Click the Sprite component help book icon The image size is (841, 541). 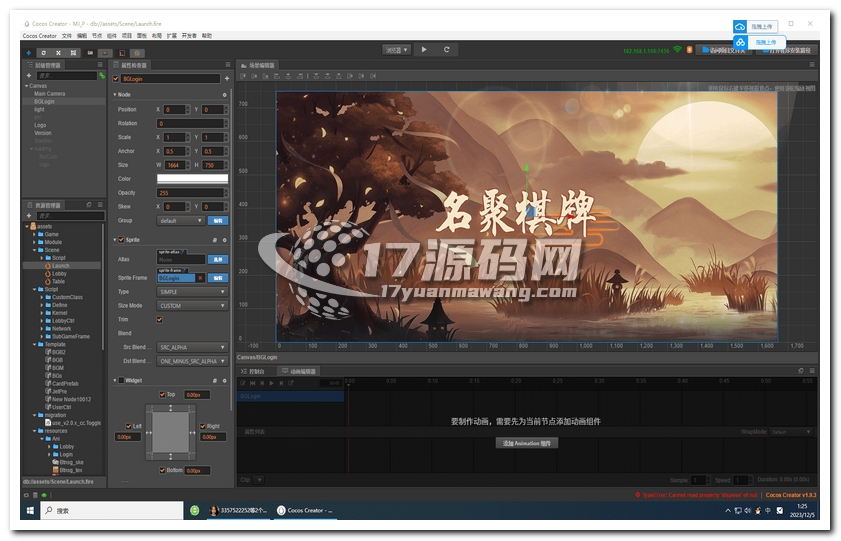tap(215, 240)
